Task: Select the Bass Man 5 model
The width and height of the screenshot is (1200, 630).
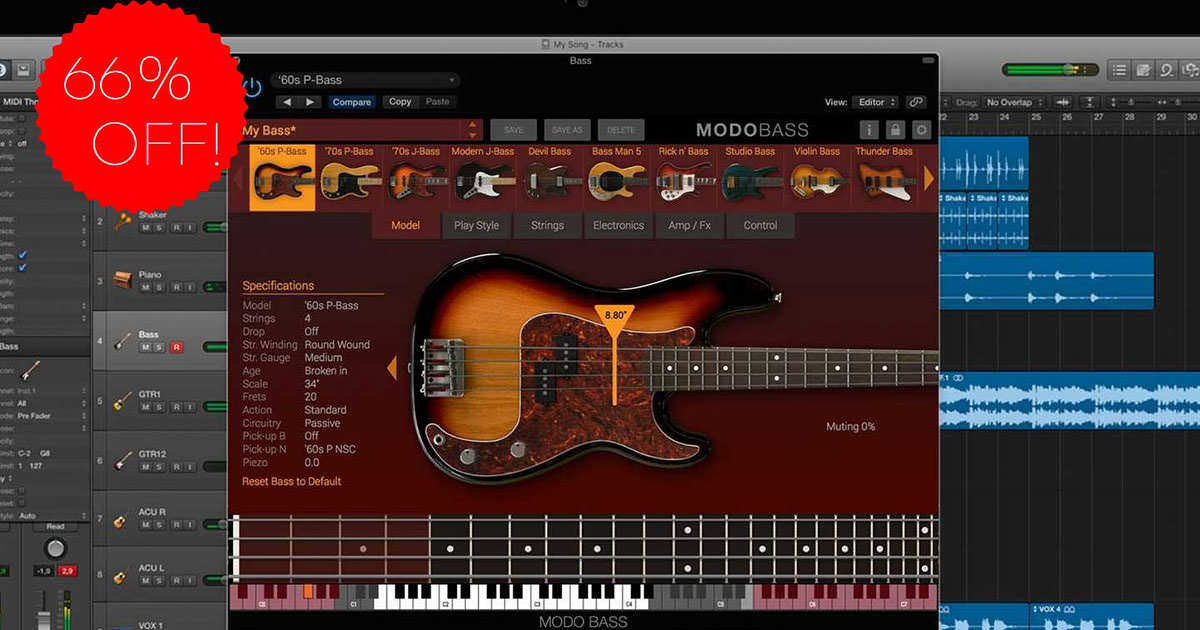Action: pyautogui.click(x=616, y=178)
